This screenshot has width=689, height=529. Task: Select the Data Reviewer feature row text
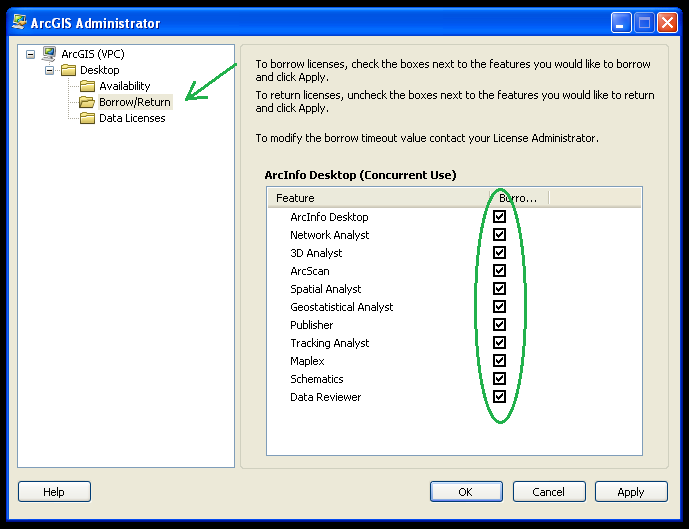(325, 397)
